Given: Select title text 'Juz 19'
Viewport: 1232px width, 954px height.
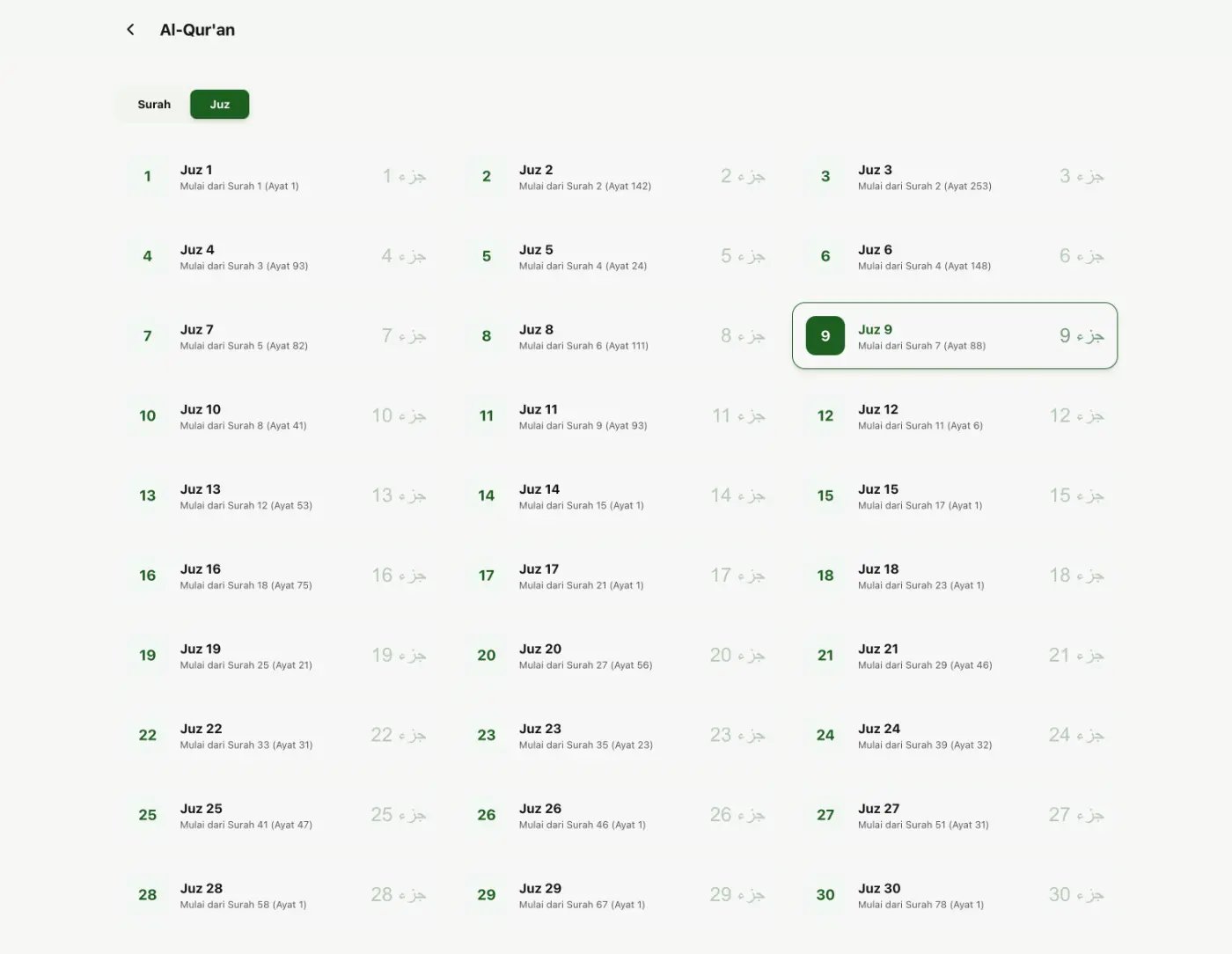Looking at the screenshot, I should pyautogui.click(x=201, y=649).
